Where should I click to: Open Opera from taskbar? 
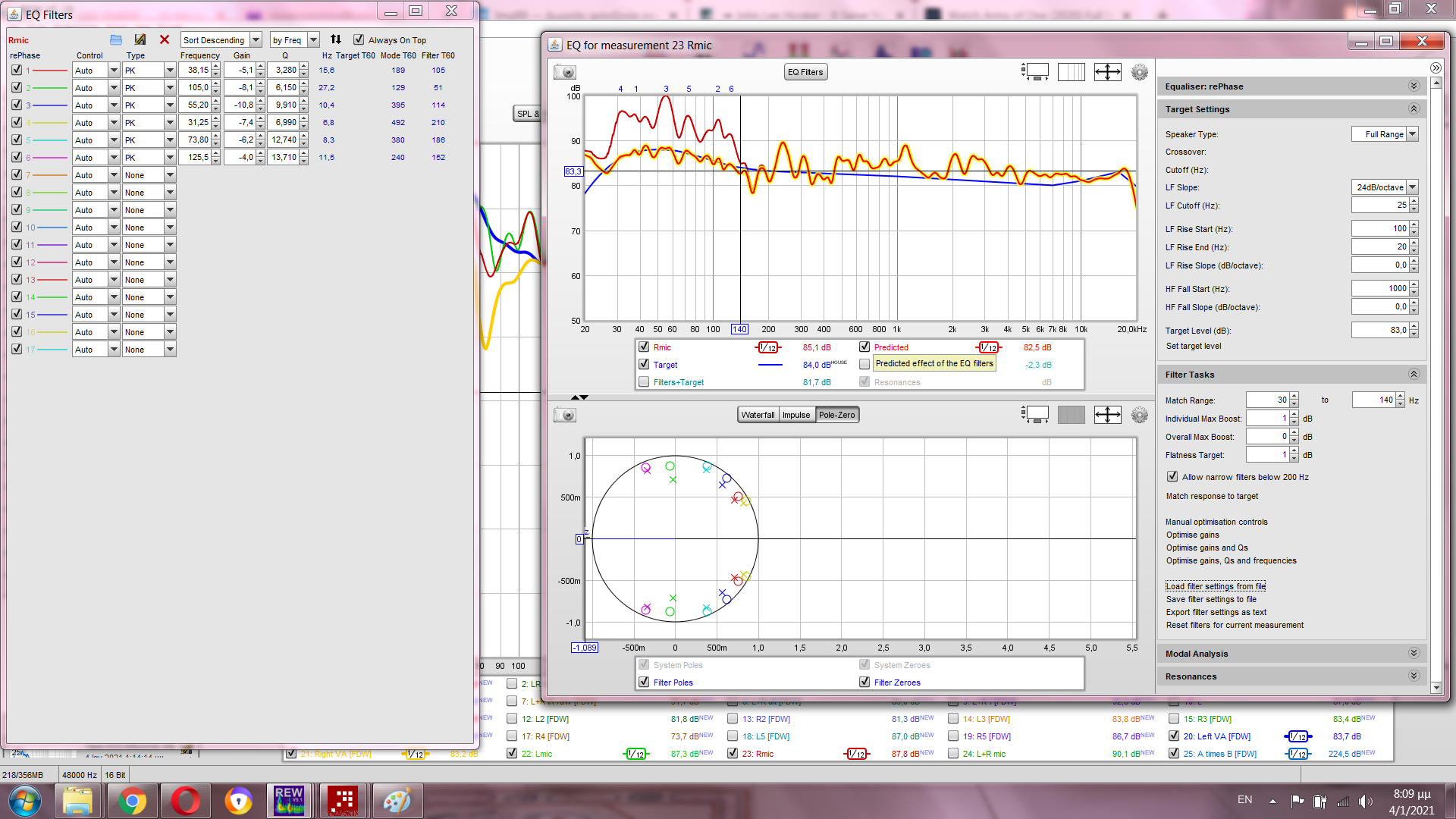tap(186, 801)
